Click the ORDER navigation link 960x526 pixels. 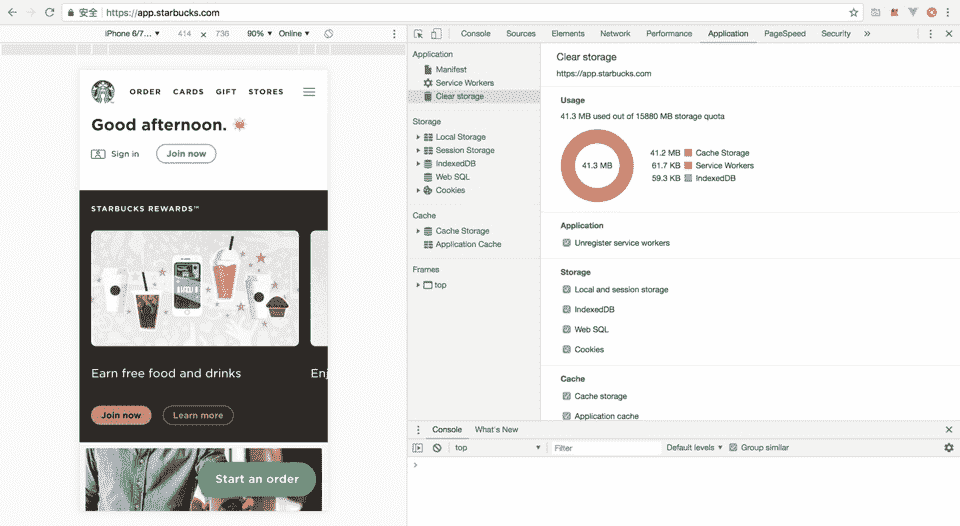click(145, 92)
